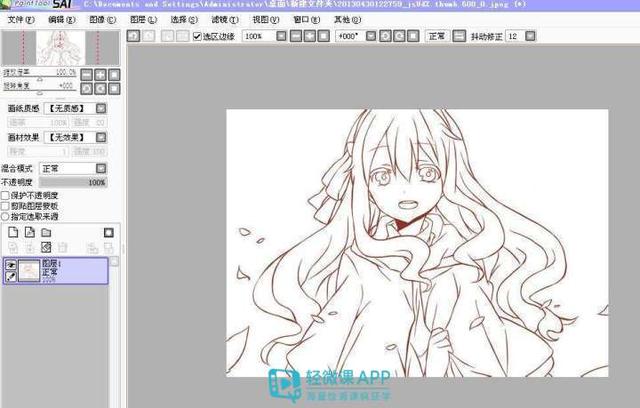Click the navigator zoom out minus icon
640x408 pixels.
click(x=87, y=75)
